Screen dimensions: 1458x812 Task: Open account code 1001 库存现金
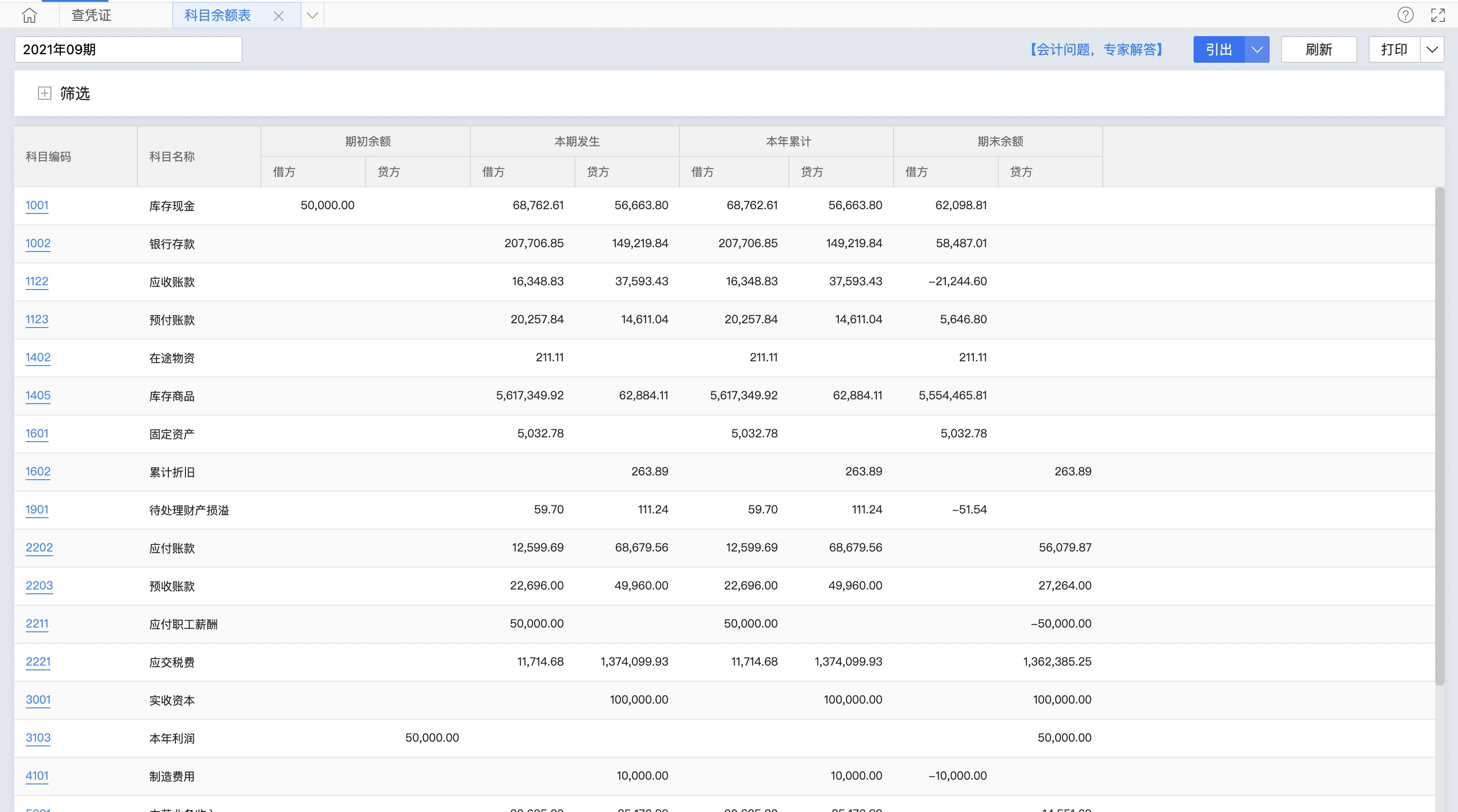click(x=37, y=205)
